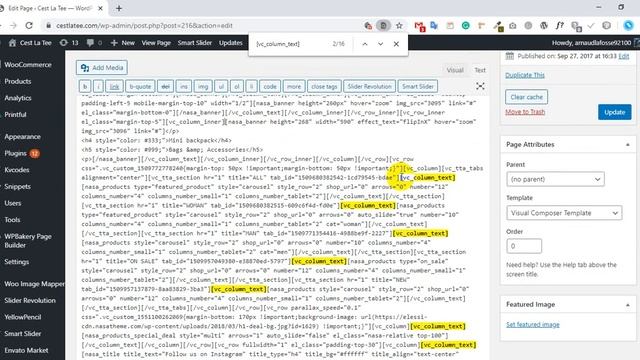Click the Clear cache button
This screenshot has width=640, height=360.
[527, 97]
